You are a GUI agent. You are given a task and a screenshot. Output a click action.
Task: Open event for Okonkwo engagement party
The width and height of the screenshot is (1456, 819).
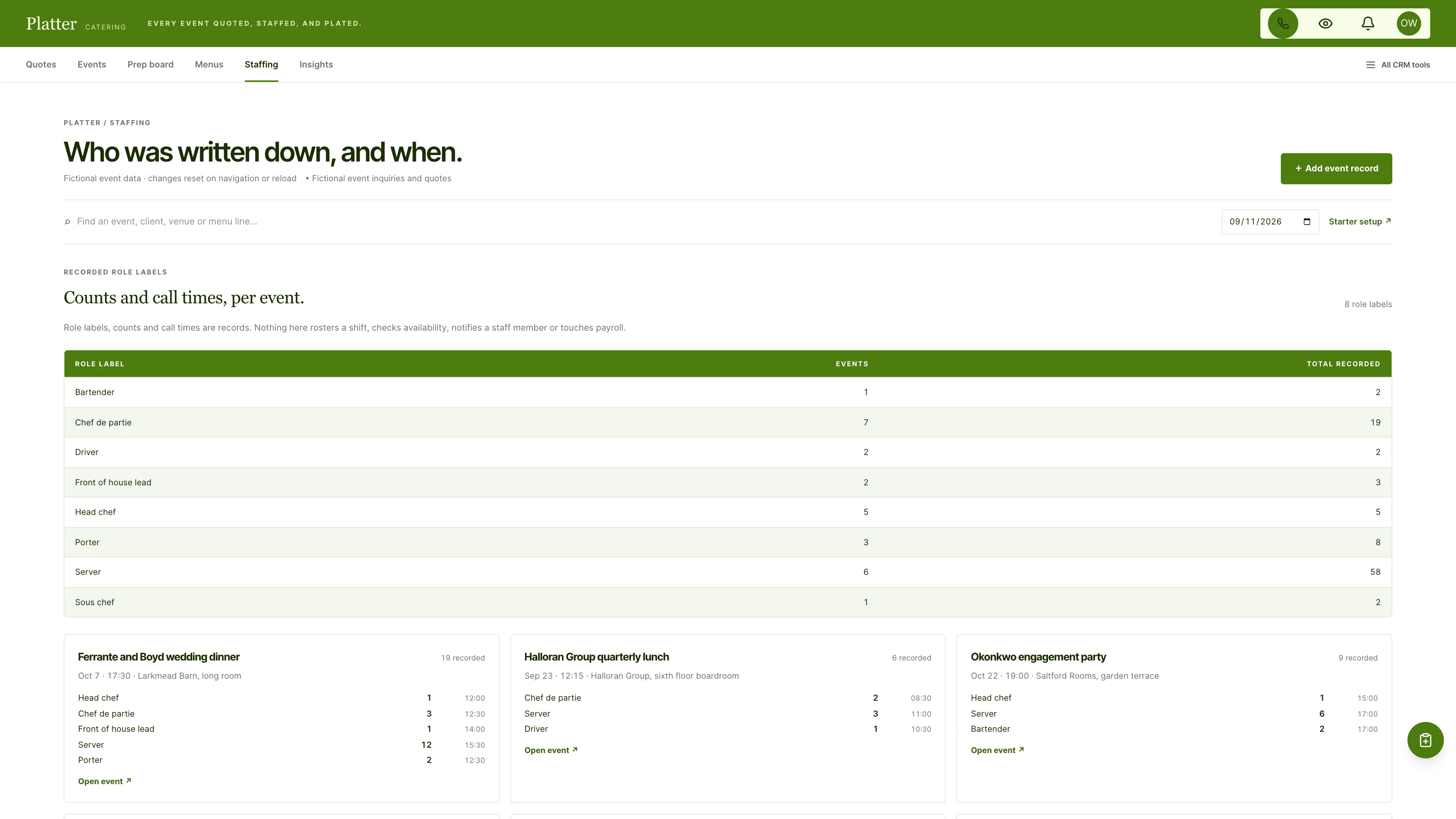coord(998,750)
